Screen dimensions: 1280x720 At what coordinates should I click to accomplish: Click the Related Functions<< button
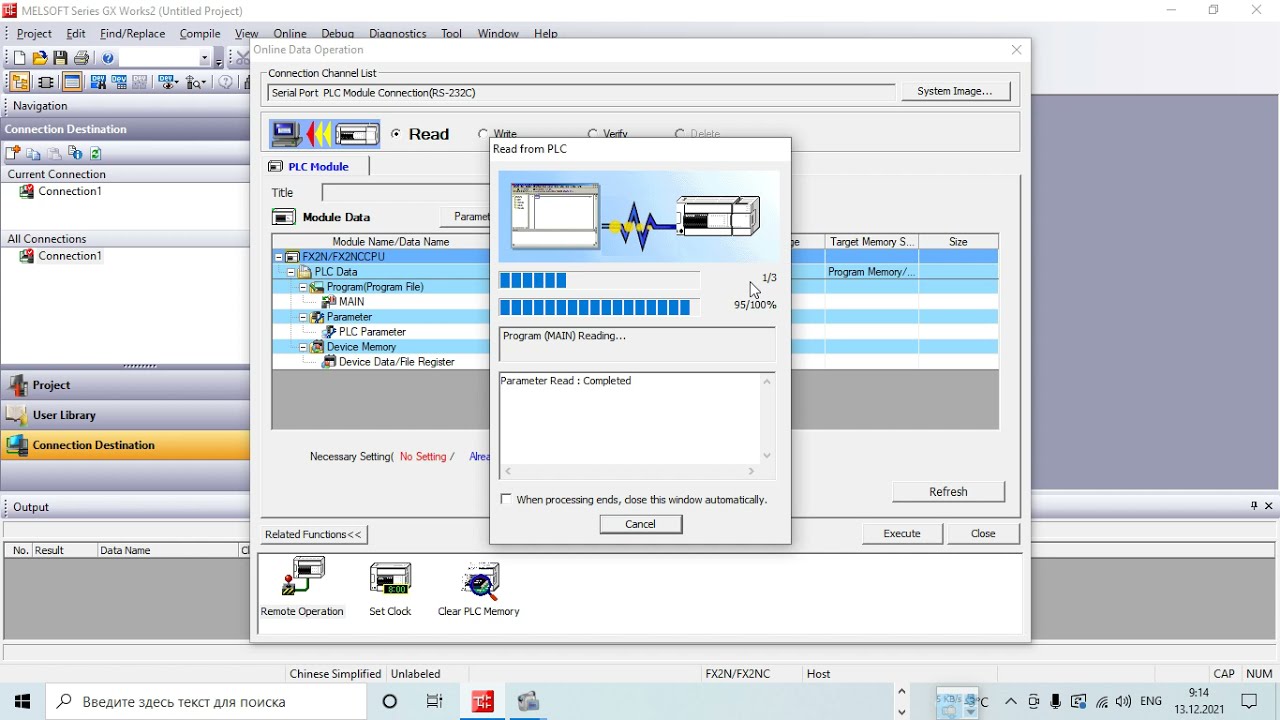click(x=314, y=534)
